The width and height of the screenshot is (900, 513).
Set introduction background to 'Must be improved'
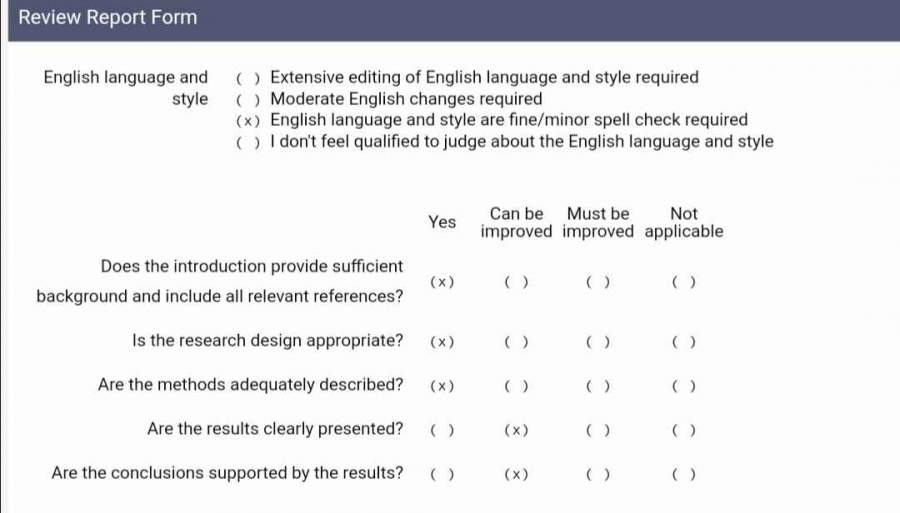tap(598, 283)
